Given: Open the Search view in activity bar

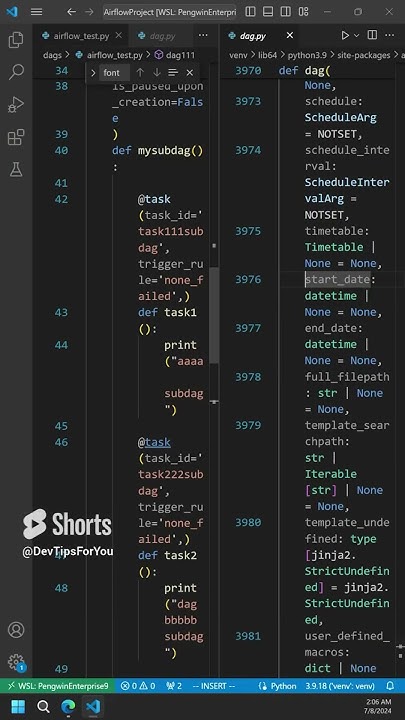Looking at the screenshot, I should pos(16,72).
